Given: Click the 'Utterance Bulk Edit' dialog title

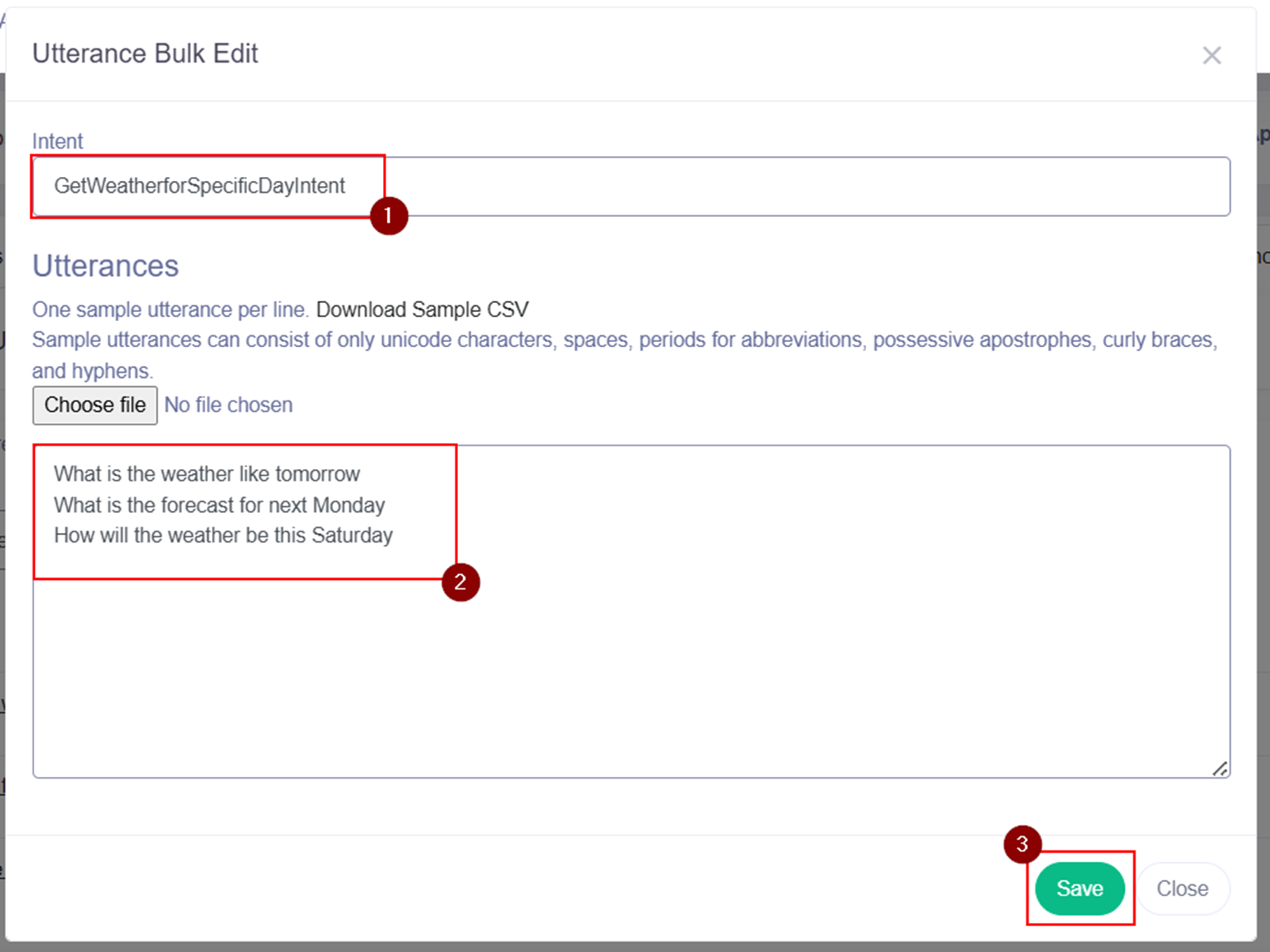Looking at the screenshot, I should pos(145,53).
